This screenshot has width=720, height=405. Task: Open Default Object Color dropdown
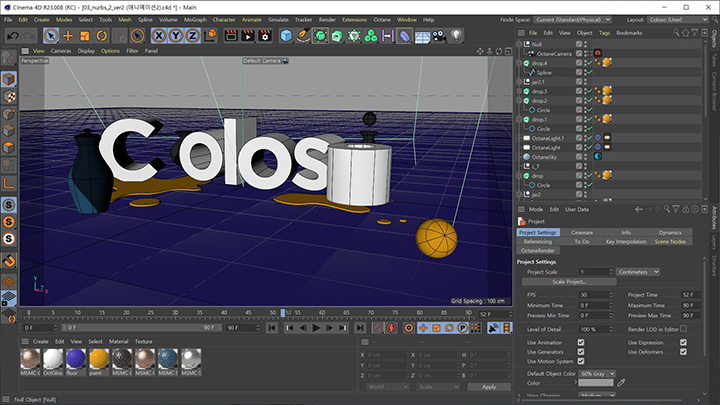597,374
